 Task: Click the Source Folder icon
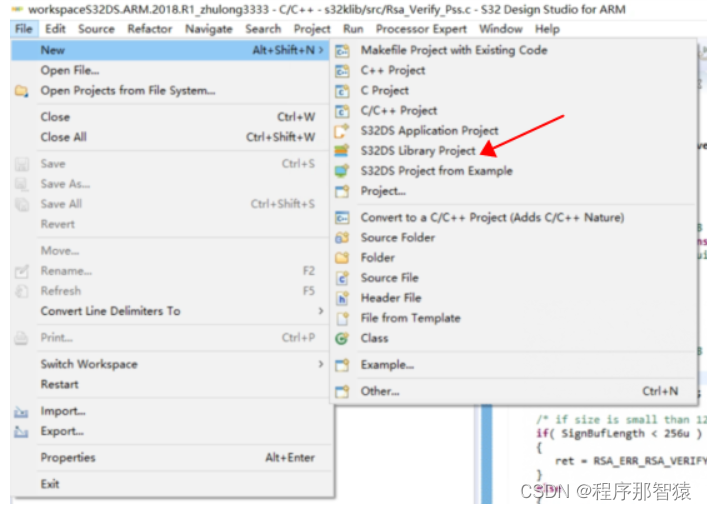(x=342, y=238)
